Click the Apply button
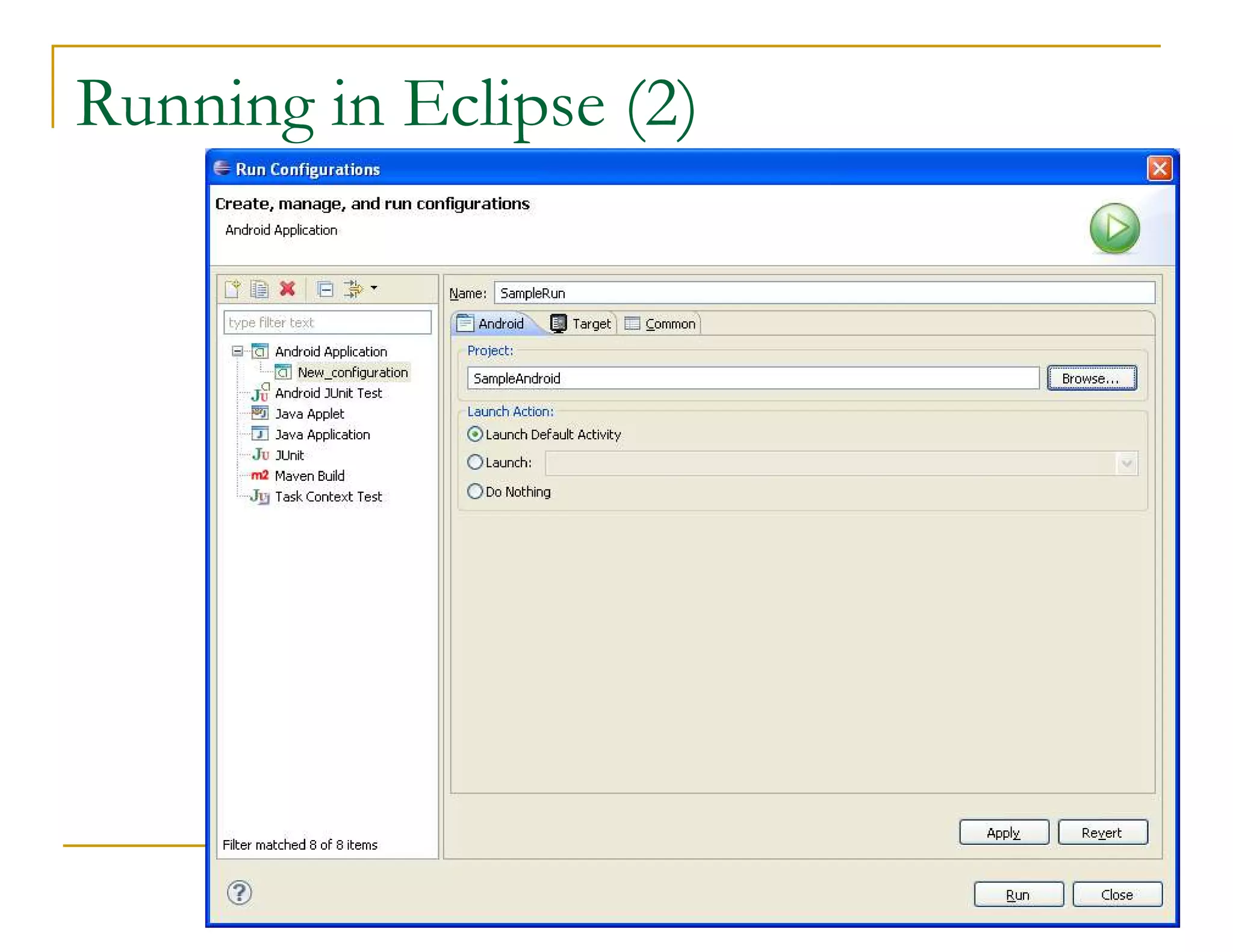The image size is (1233, 952). tap(1004, 832)
